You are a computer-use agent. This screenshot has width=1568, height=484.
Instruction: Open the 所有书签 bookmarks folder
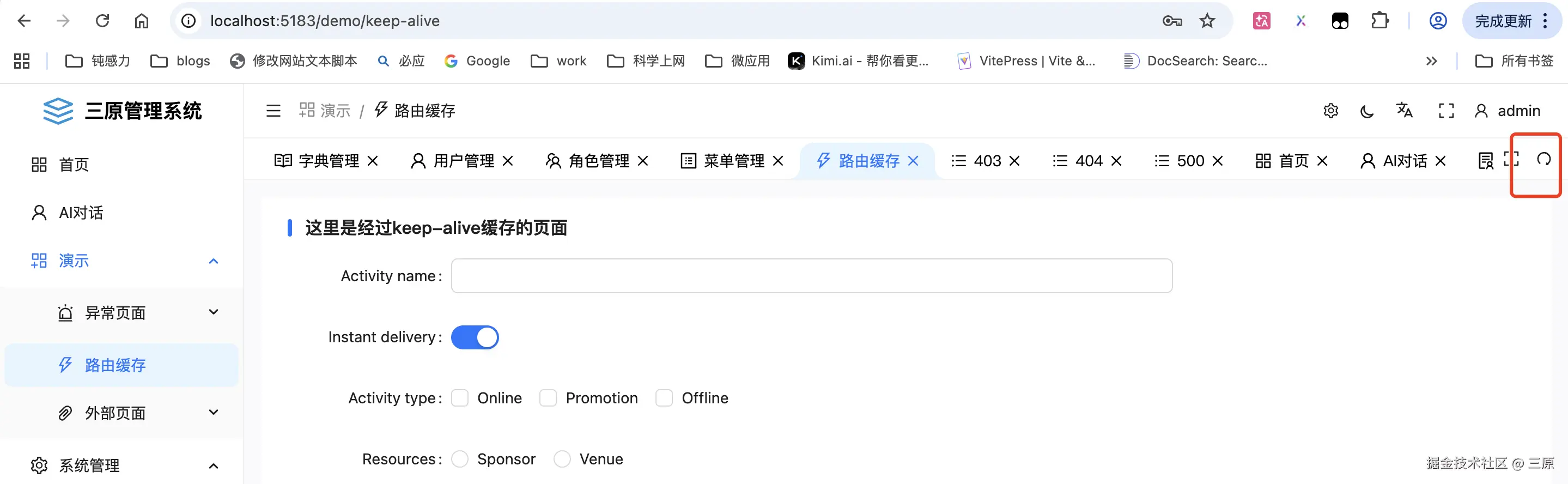coord(1515,61)
